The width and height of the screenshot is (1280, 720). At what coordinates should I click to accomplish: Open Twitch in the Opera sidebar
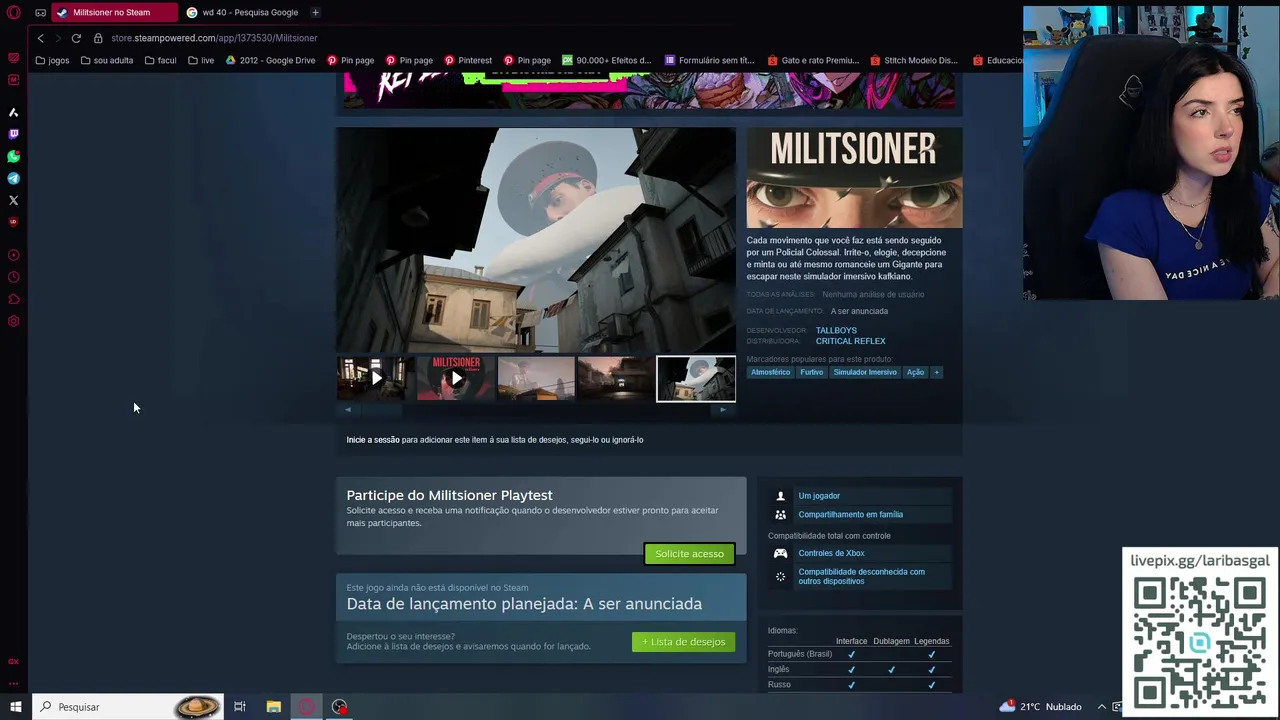(14, 134)
